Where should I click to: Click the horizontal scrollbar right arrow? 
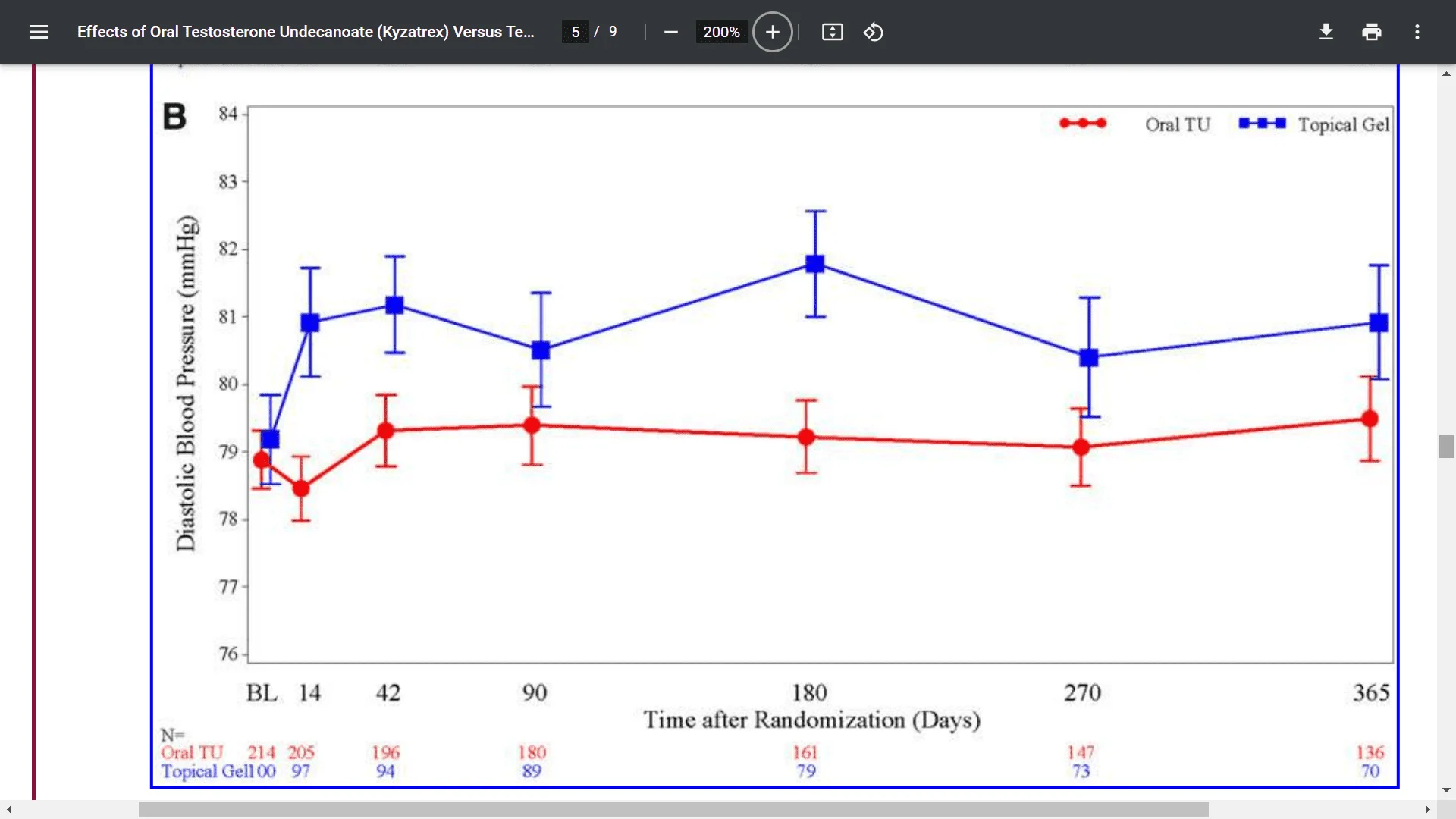coord(1427,809)
